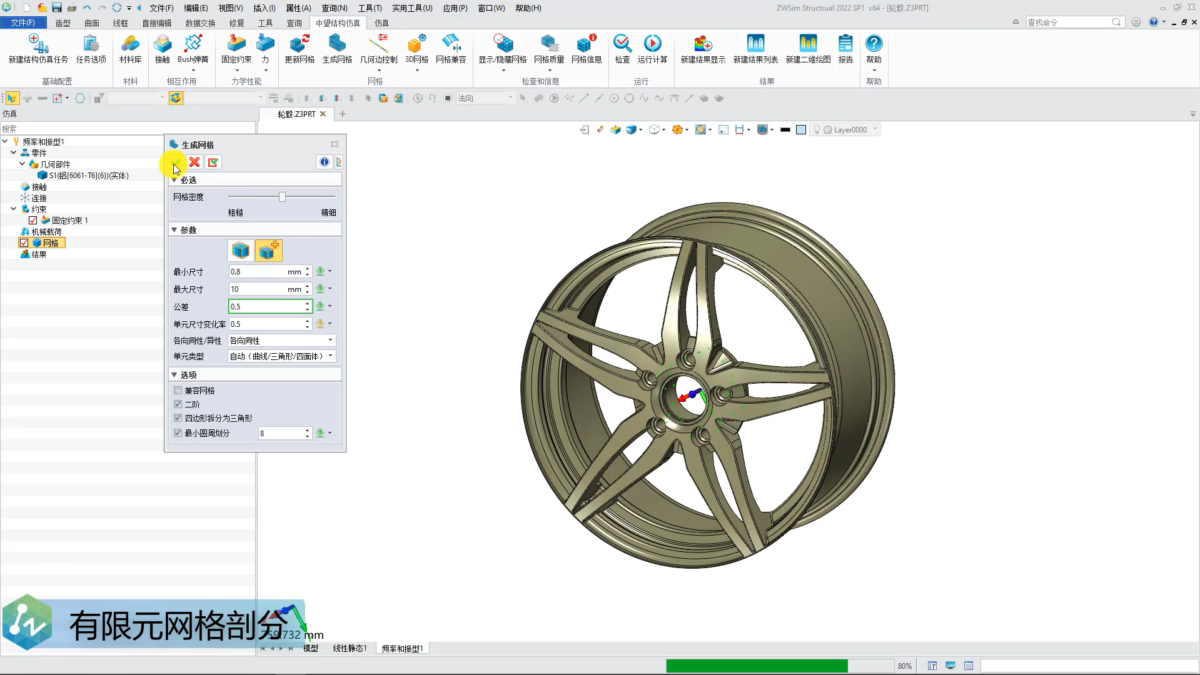This screenshot has height=675, width=1200.
Task: Toggle 四边形拆分为三角形 checkbox
Action: point(178,418)
